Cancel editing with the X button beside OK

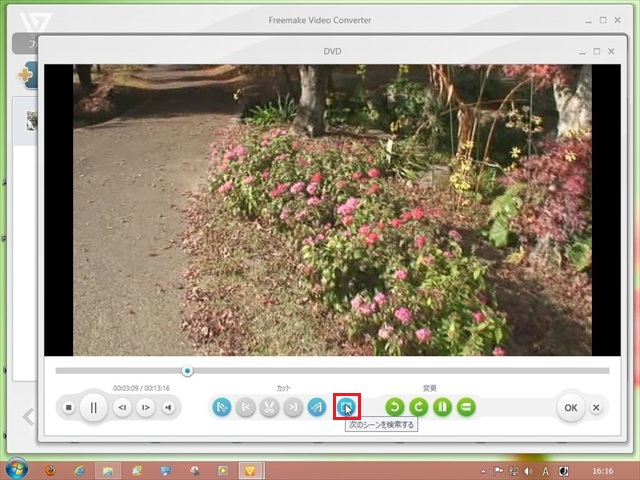[596, 408]
